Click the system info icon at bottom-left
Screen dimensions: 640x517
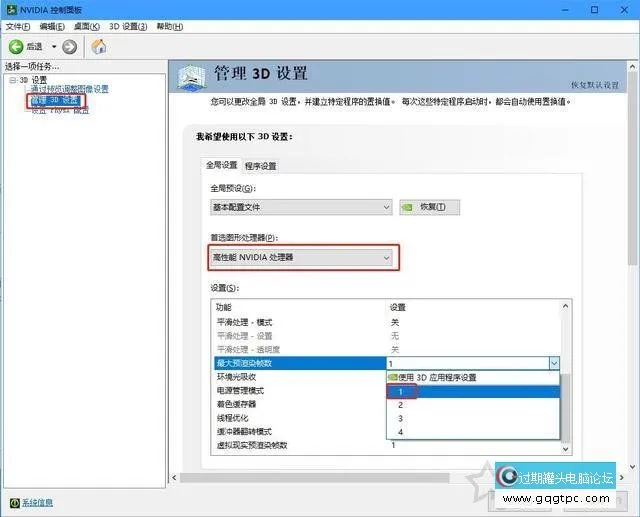pyautogui.click(x=15, y=503)
